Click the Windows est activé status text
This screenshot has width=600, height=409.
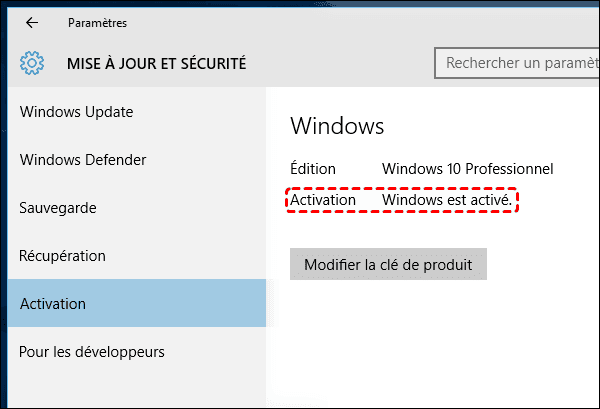coord(447,200)
